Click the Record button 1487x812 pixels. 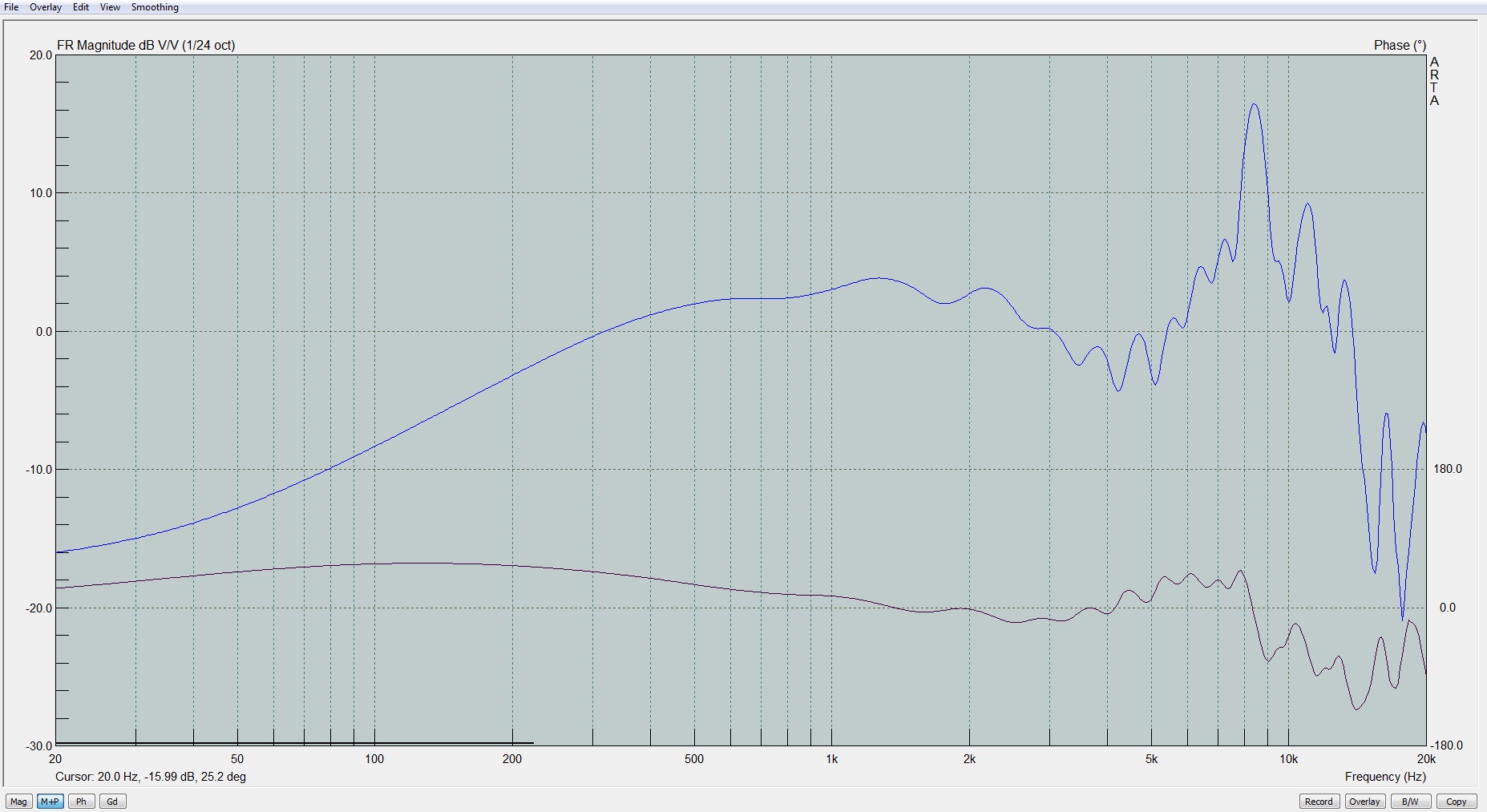[1319, 802]
